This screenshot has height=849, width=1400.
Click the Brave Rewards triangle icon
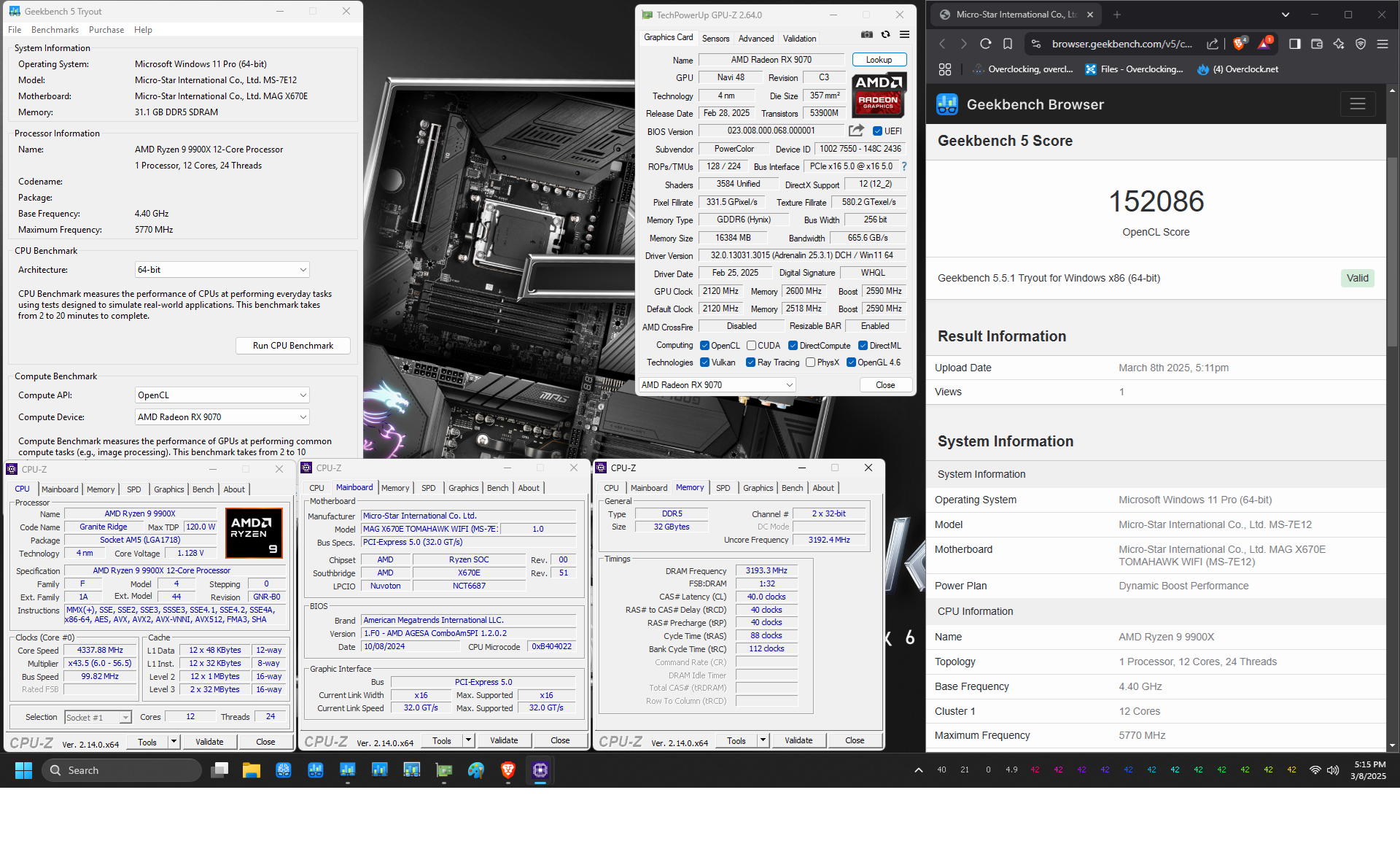tap(1264, 44)
